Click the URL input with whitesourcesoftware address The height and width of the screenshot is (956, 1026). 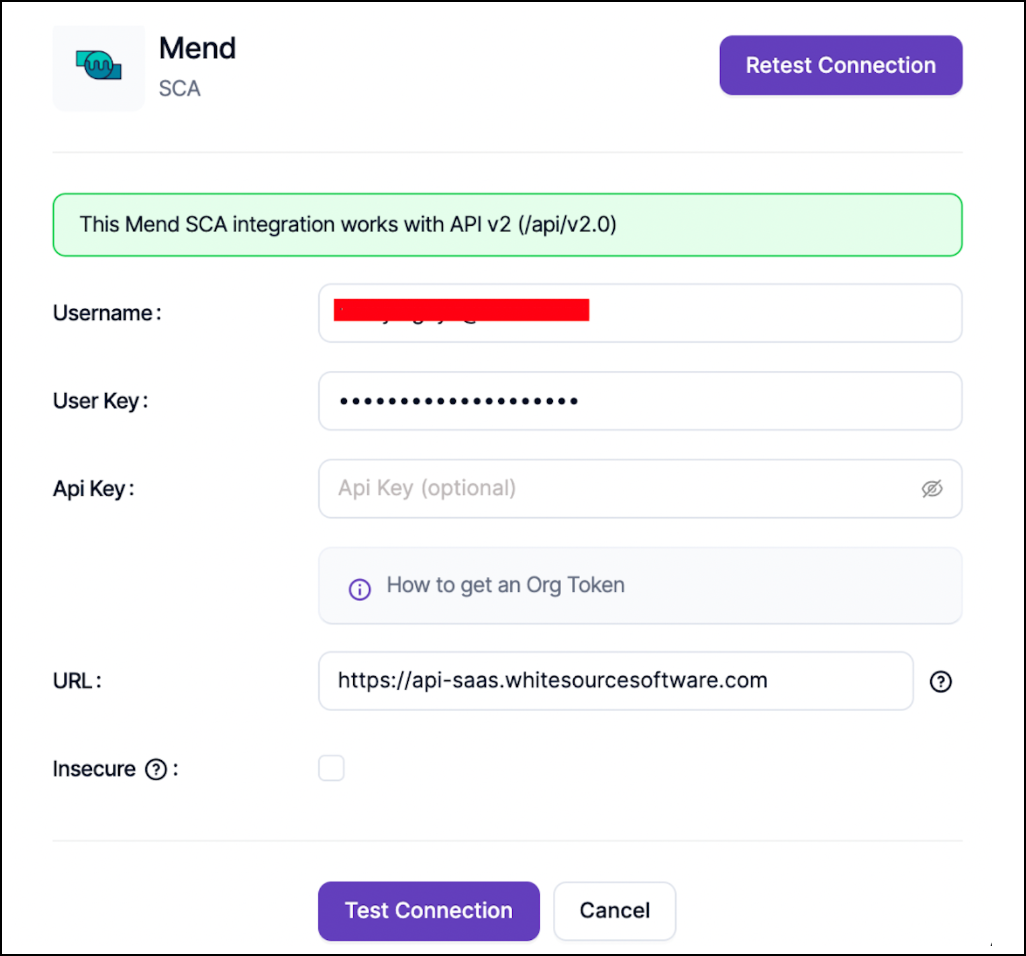[615, 681]
